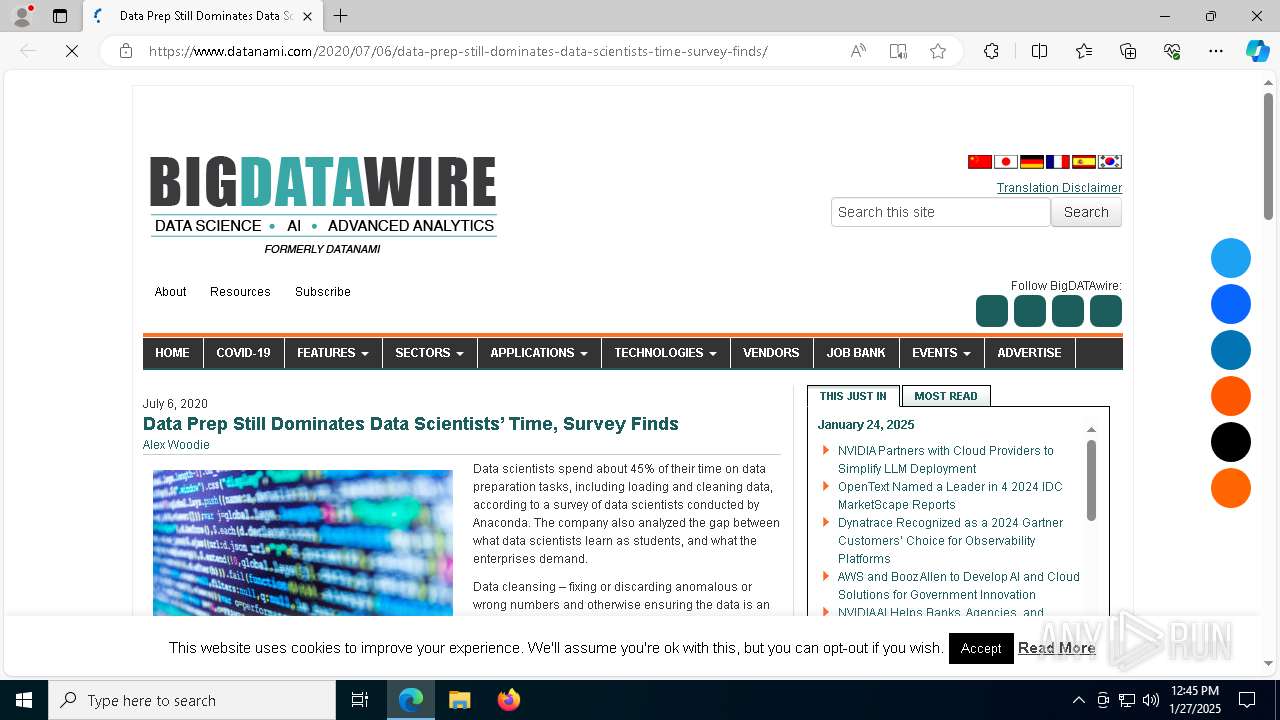Click the first Follow BigDATAwire social icon
The width and height of the screenshot is (1280, 720).
coord(992,311)
